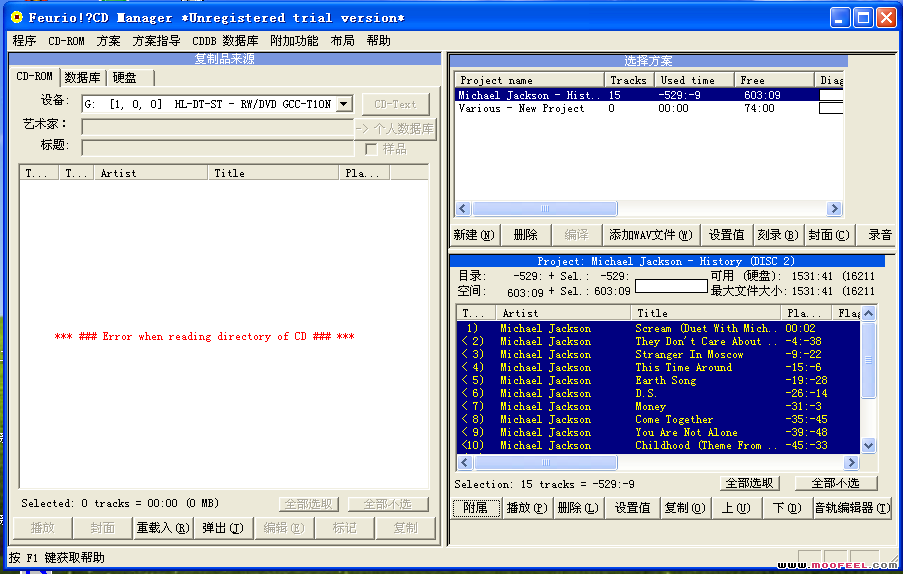Switch to the 硬盘 tab
The image size is (903, 574).
[124, 78]
